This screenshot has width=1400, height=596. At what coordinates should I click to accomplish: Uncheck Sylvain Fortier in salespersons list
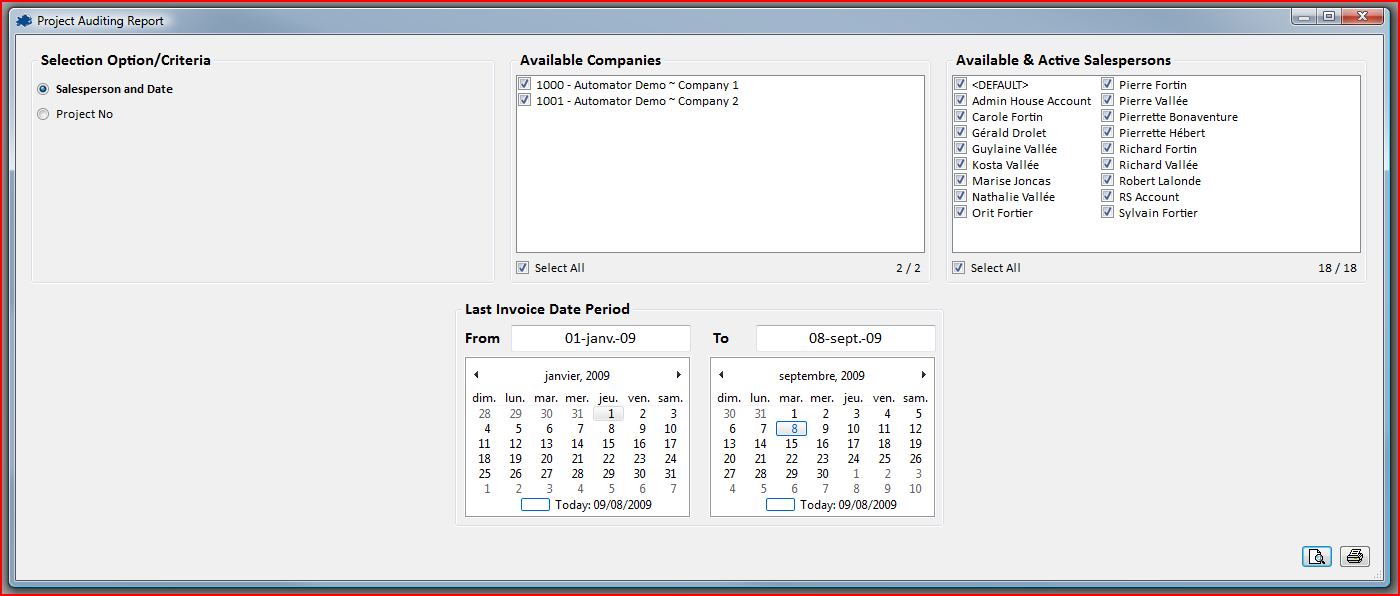1108,213
